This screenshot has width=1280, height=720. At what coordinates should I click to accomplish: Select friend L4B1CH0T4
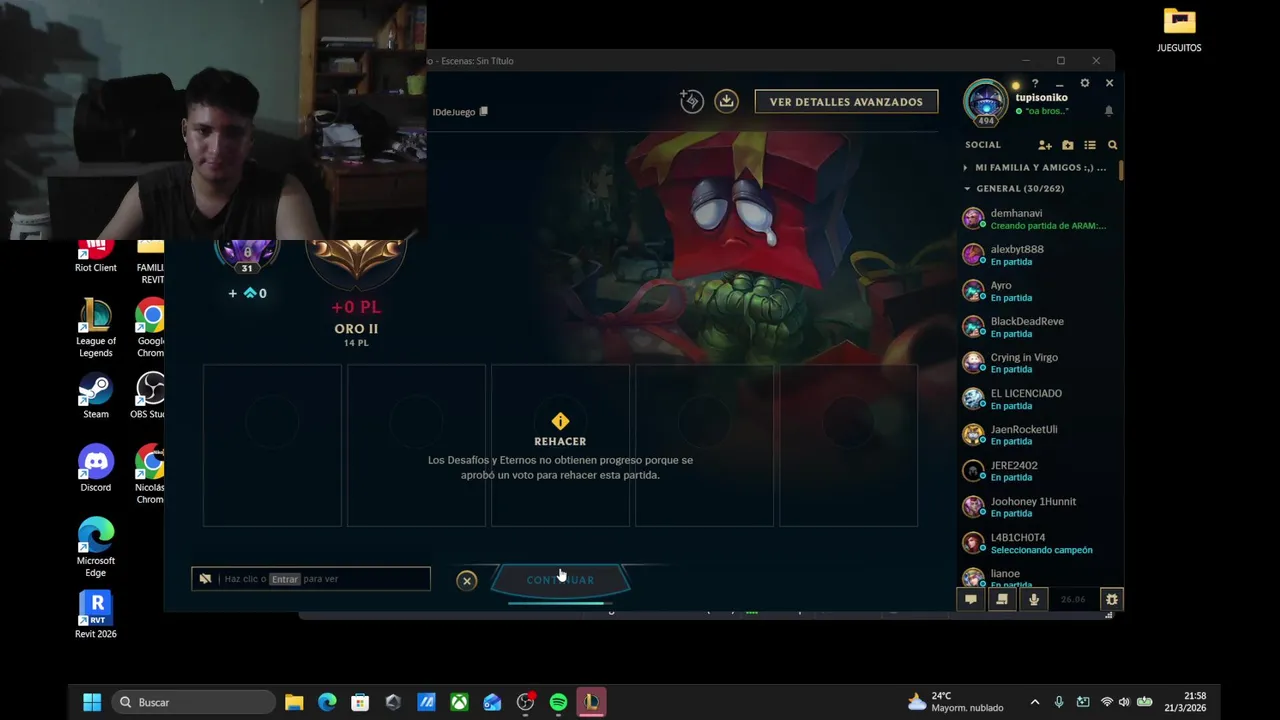click(1038, 543)
